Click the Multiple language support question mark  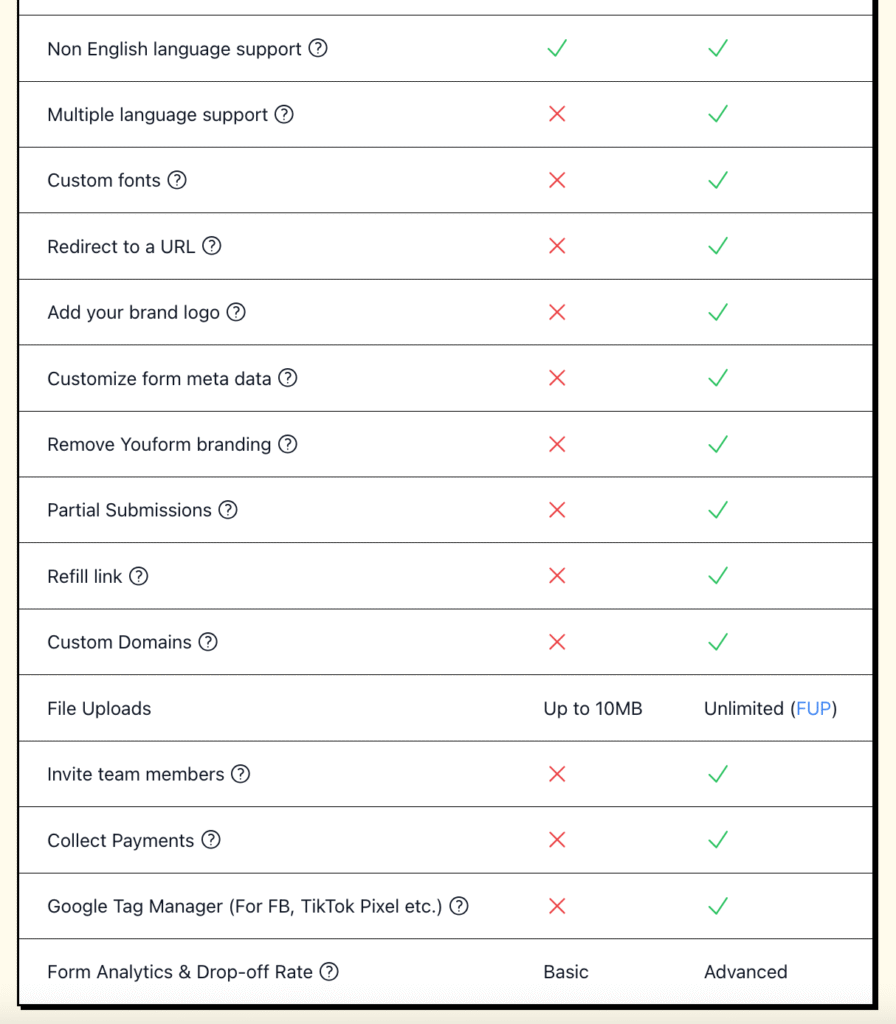click(283, 114)
